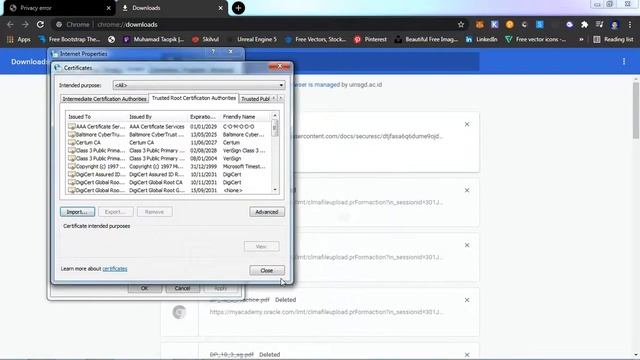Screen dimensions: 640x360
Task: Click Cancel in Internet Properties window
Action: (182, 288)
